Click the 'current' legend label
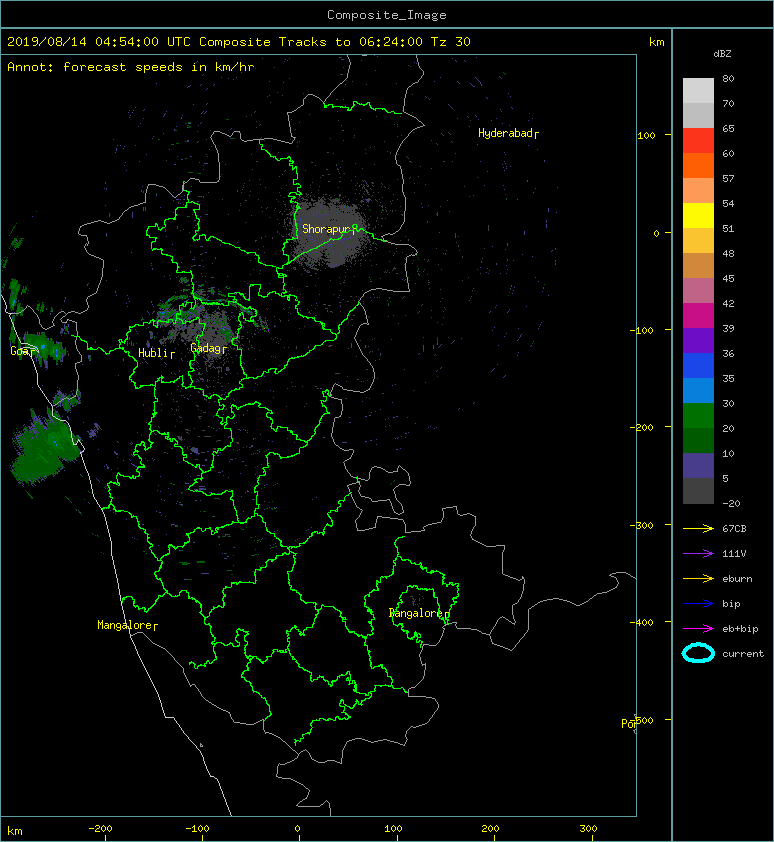This screenshot has width=774, height=842. click(743, 654)
